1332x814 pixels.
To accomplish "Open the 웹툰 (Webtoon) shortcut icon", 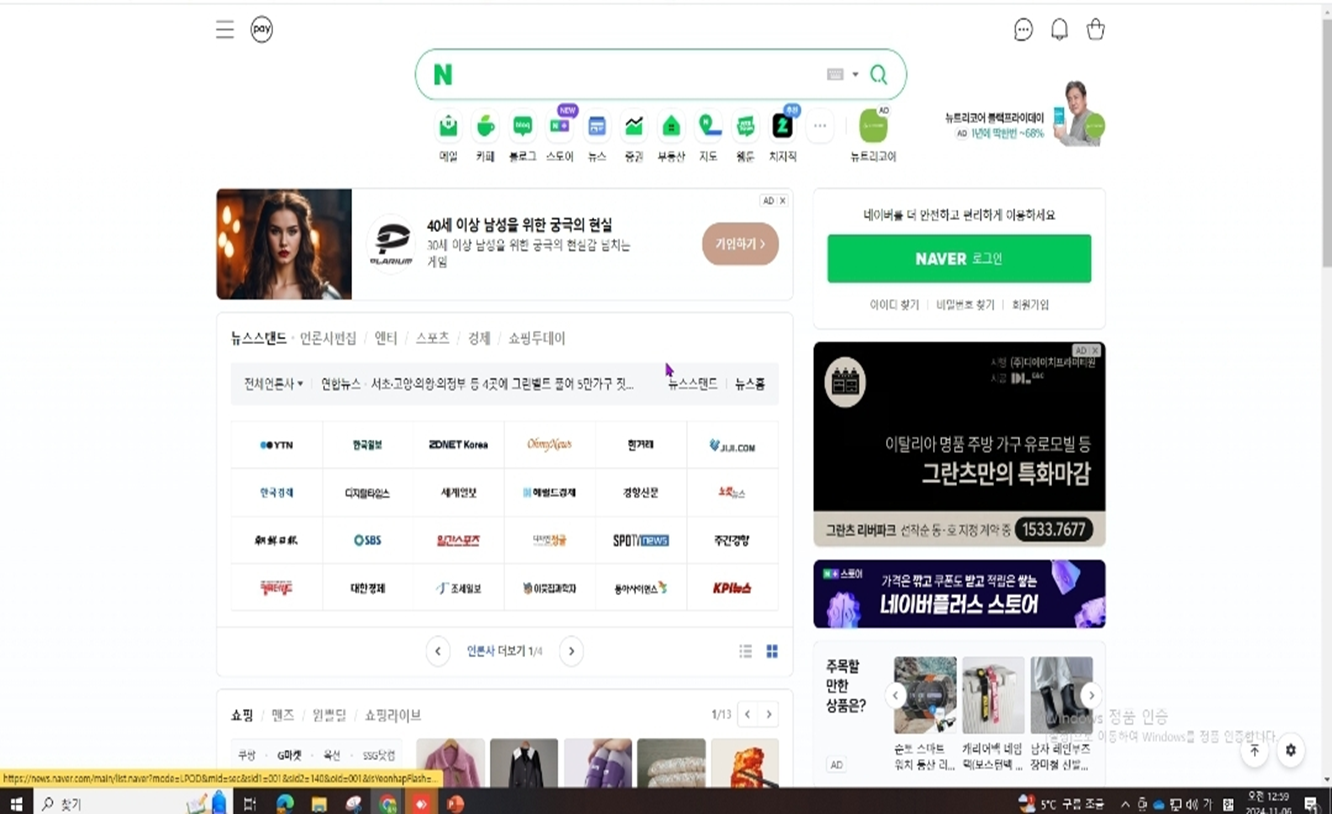I will pos(746,126).
